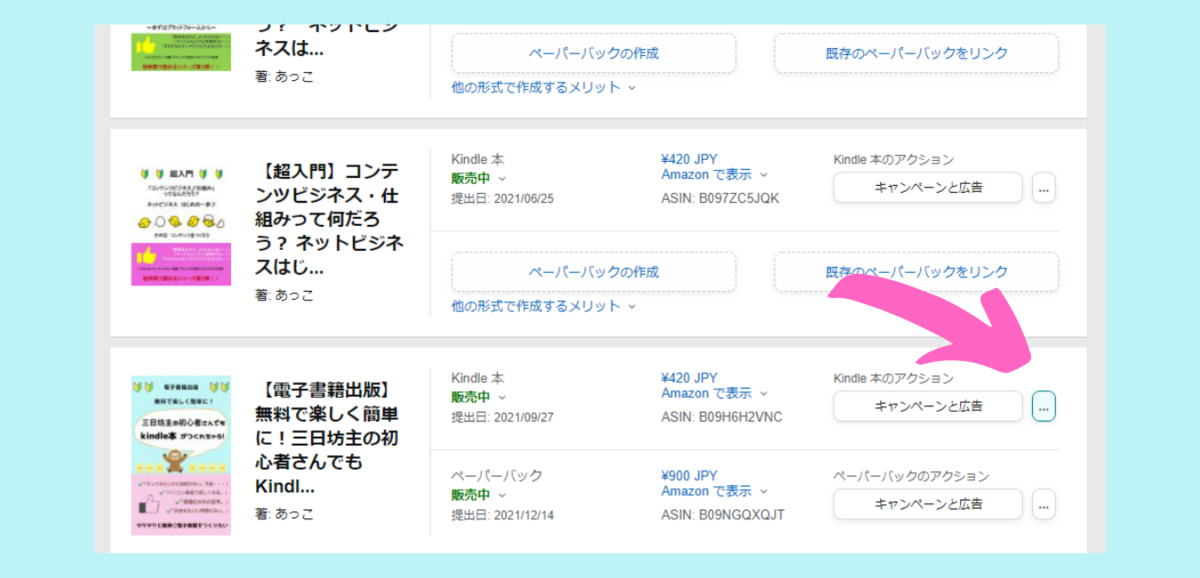Click price ¥900 JPY of the paperback

(x=689, y=476)
